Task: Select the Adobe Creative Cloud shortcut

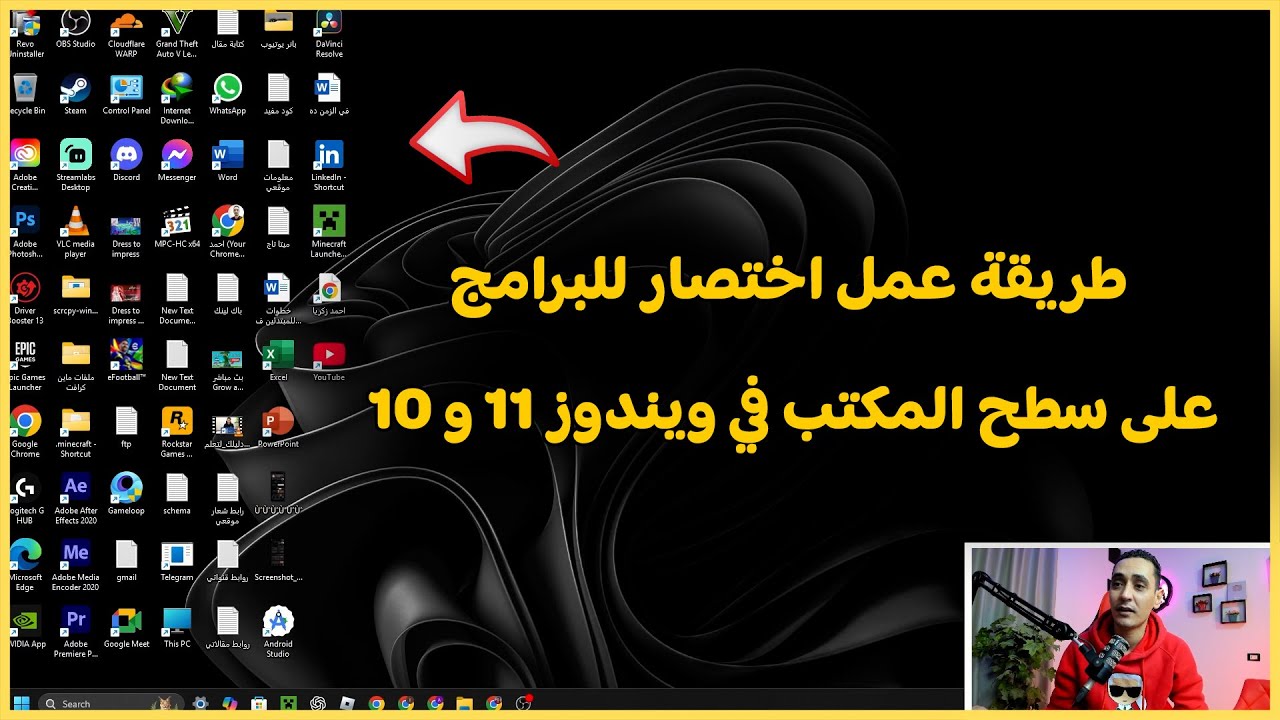Action: [x=25, y=167]
